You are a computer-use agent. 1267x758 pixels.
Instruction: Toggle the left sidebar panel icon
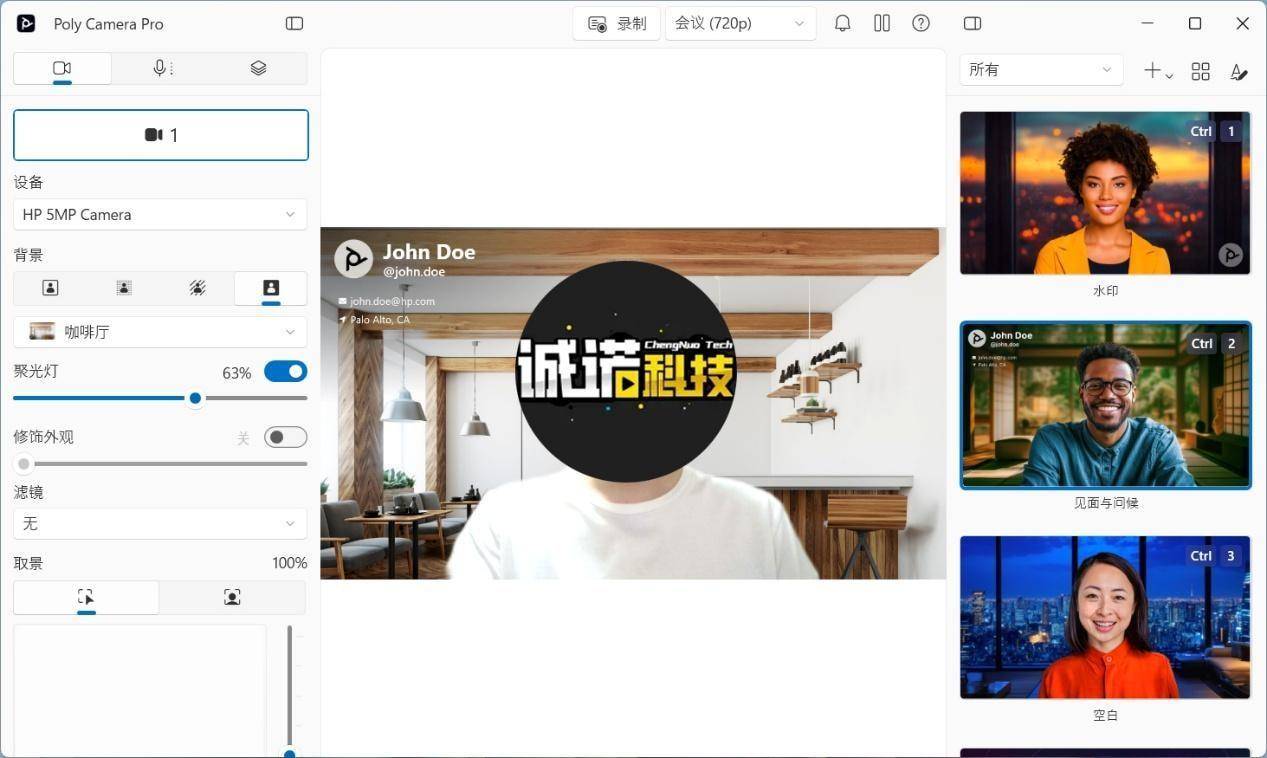(x=294, y=23)
